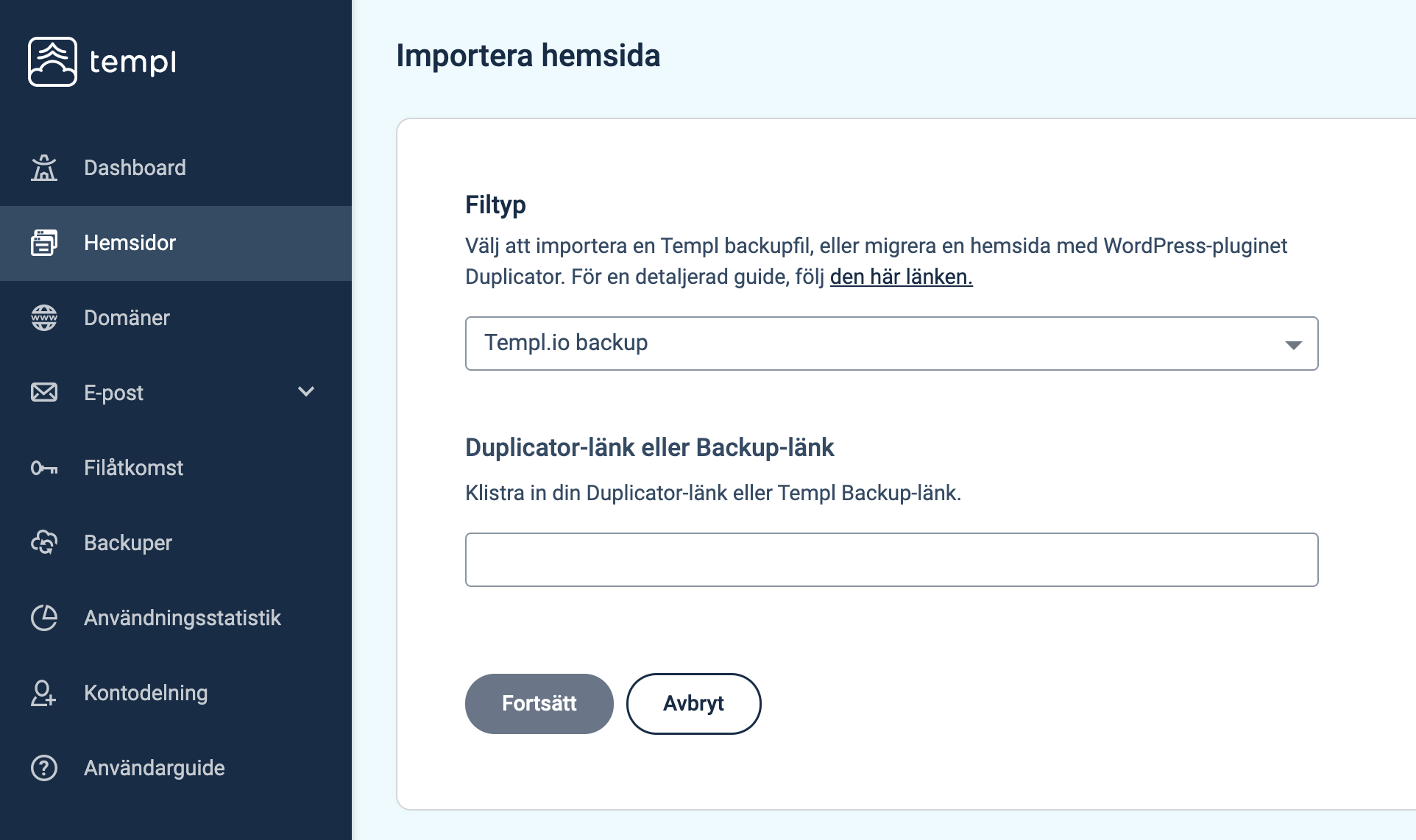Open Kontodelning page
Viewport: 1416px width, 840px height.
(176, 693)
